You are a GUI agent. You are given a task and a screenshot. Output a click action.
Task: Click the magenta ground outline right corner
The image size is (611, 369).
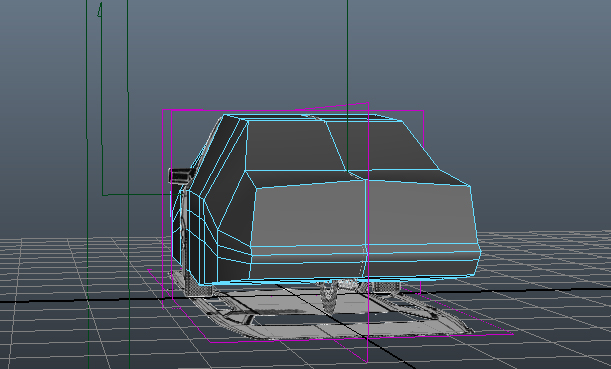(511, 334)
